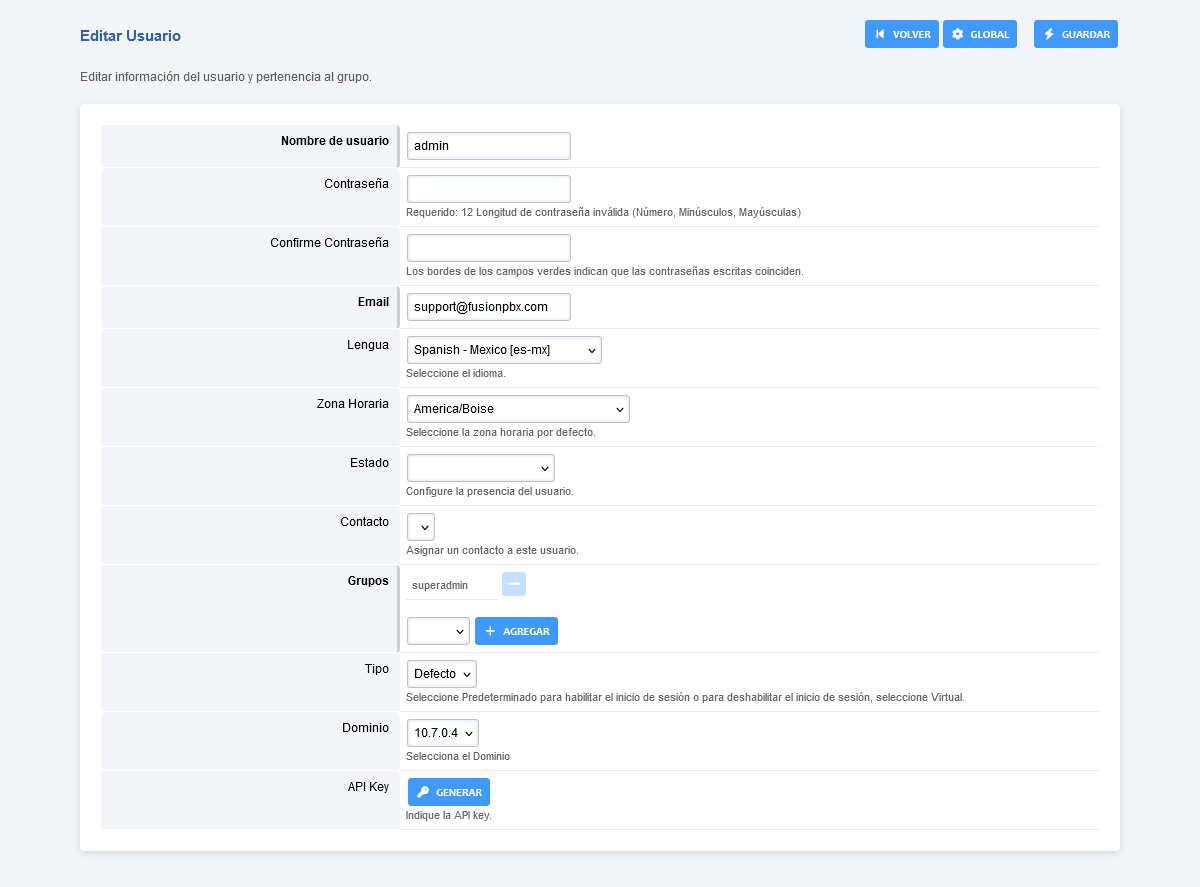Screen dimensions: 1200x887
Task: Save user with Guardar button
Action: tap(1075, 34)
